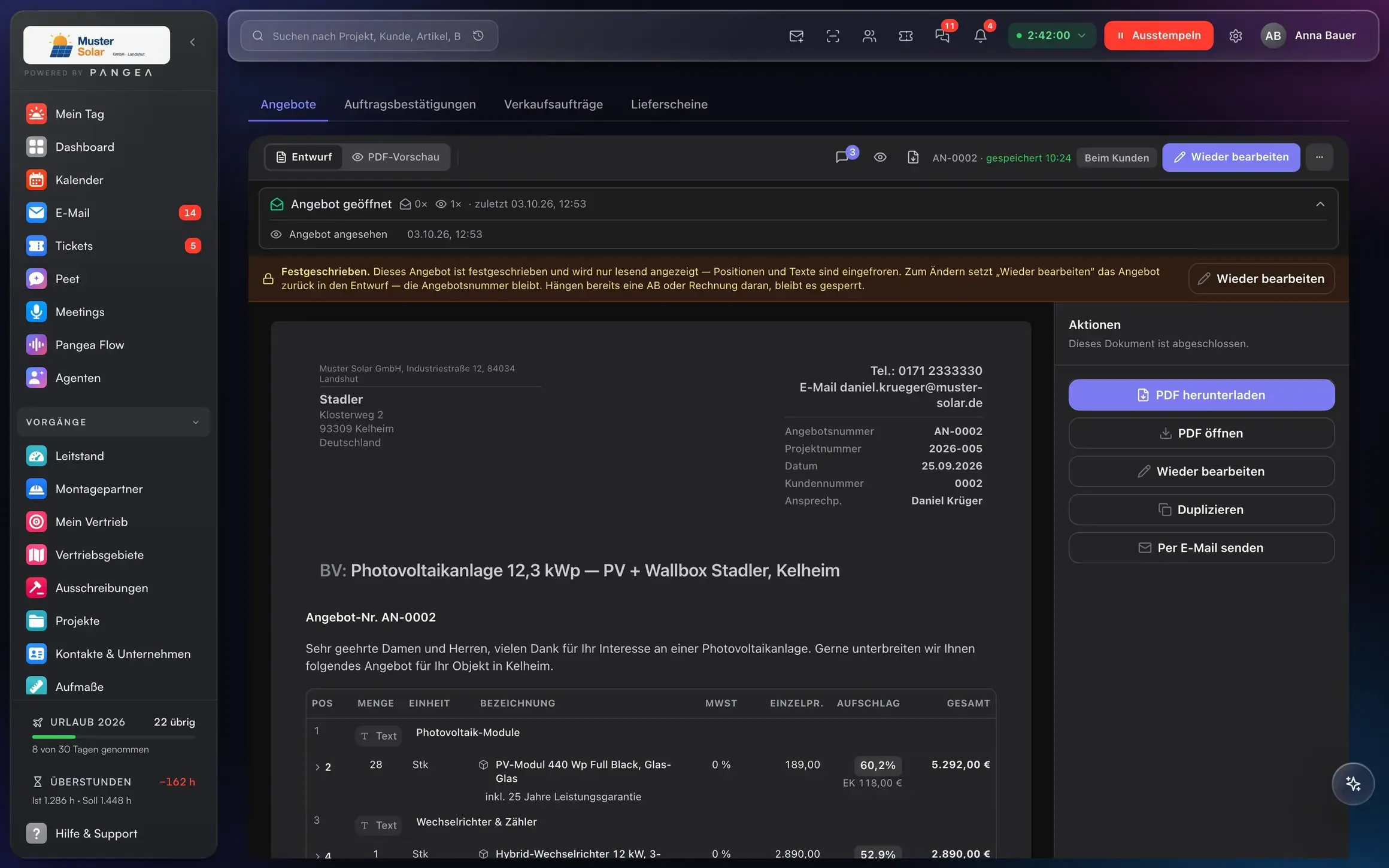Collapse the Angebot geöffnet panel
Image resolution: width=1389 pixels, height=868 pixels.
[1320, 204]
